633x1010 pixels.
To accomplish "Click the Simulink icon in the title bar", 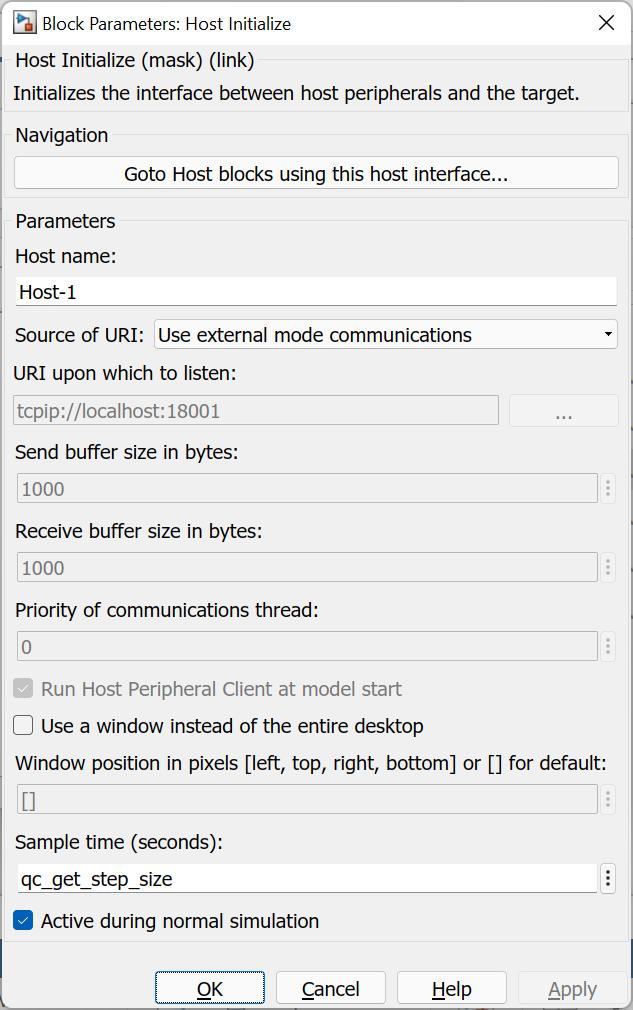I will [22, 22].
